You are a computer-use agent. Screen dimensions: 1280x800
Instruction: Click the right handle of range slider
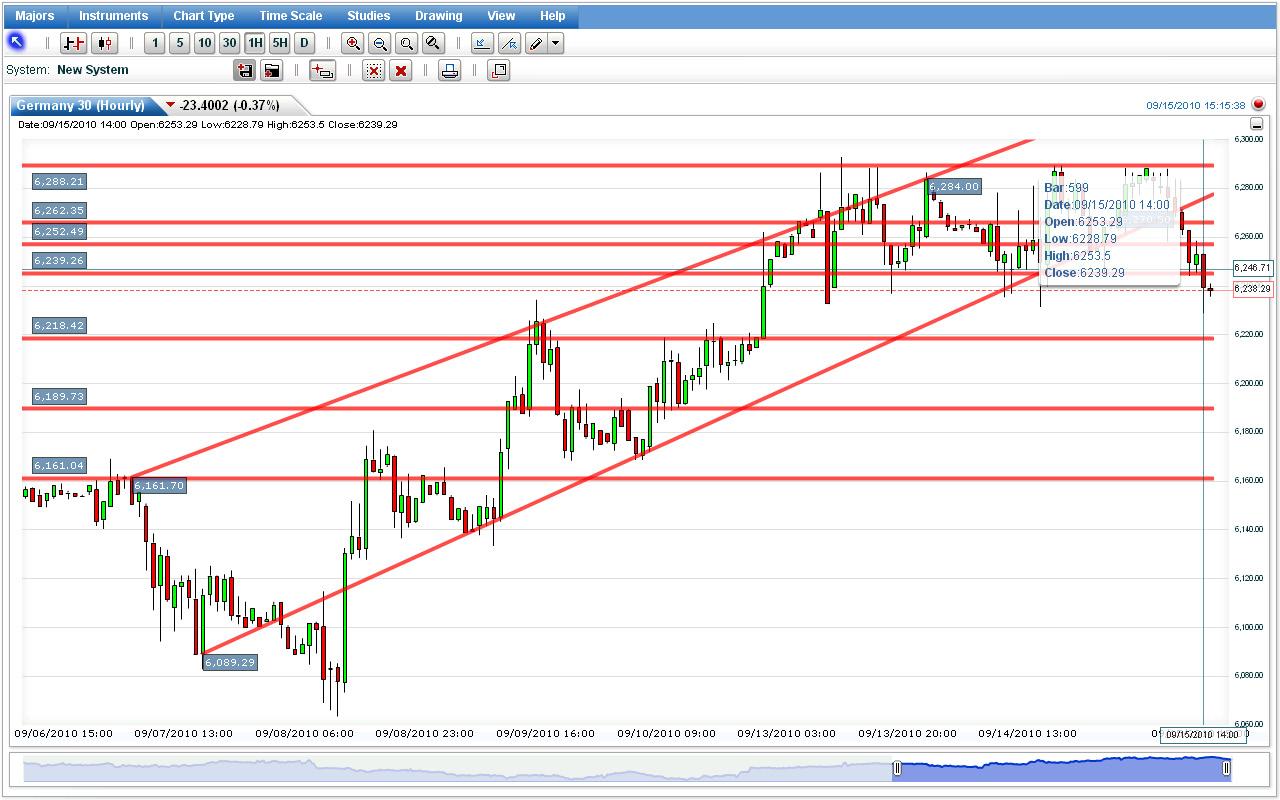[x=1226, y=768]
